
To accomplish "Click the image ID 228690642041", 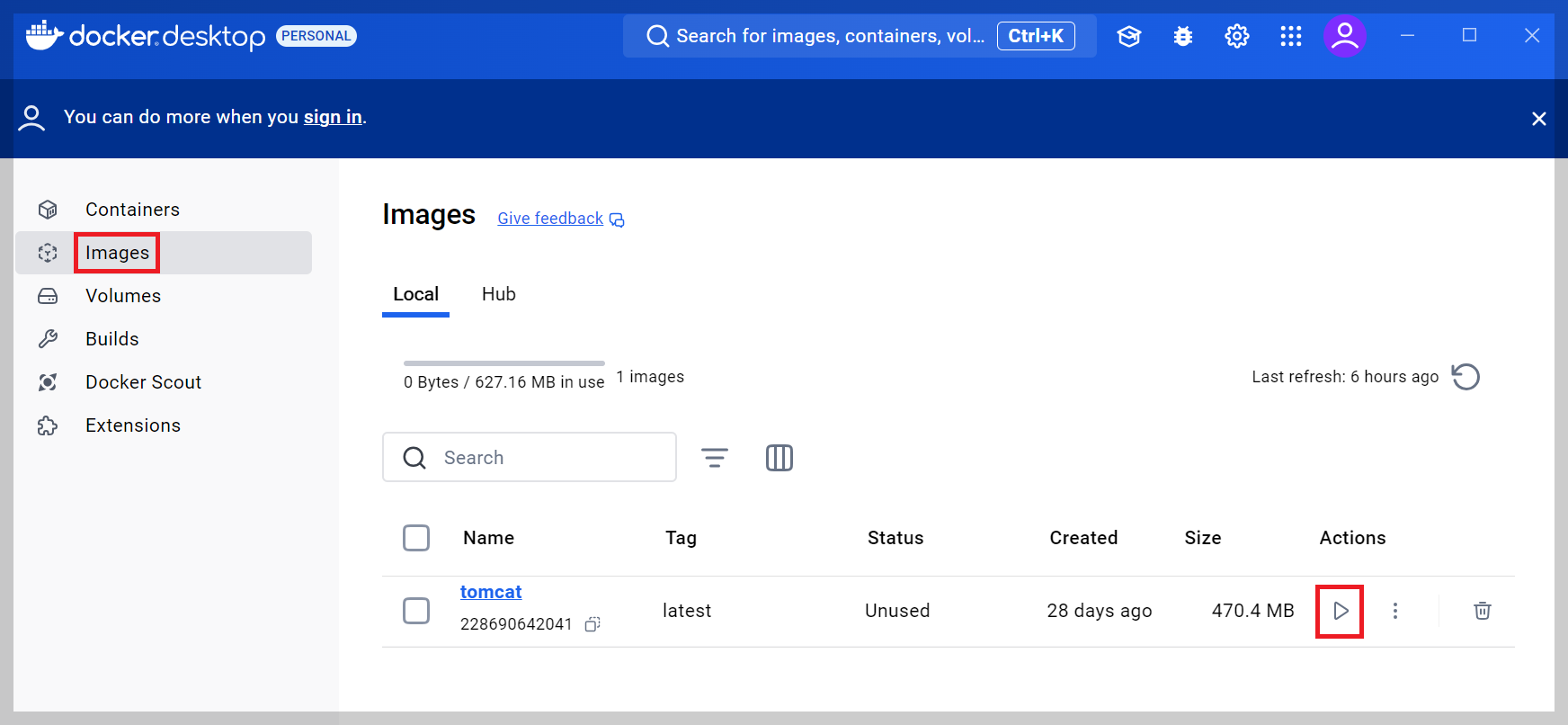I will [516, 624].
